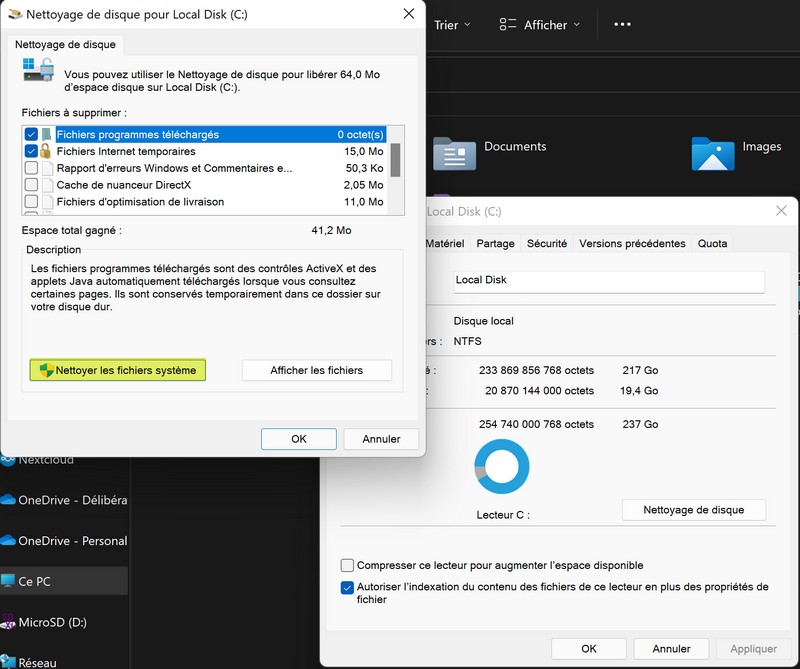Open the Images folder icon
Screen dimensions: 800x669
(712, 153)
